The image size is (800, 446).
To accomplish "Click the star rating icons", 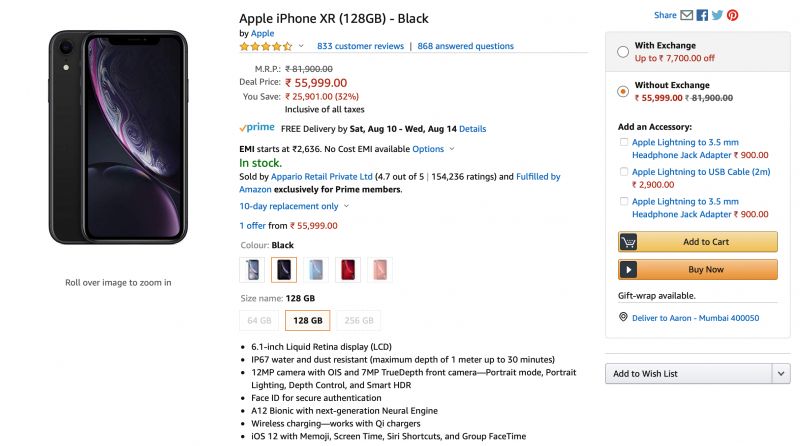I will (265, 46).
